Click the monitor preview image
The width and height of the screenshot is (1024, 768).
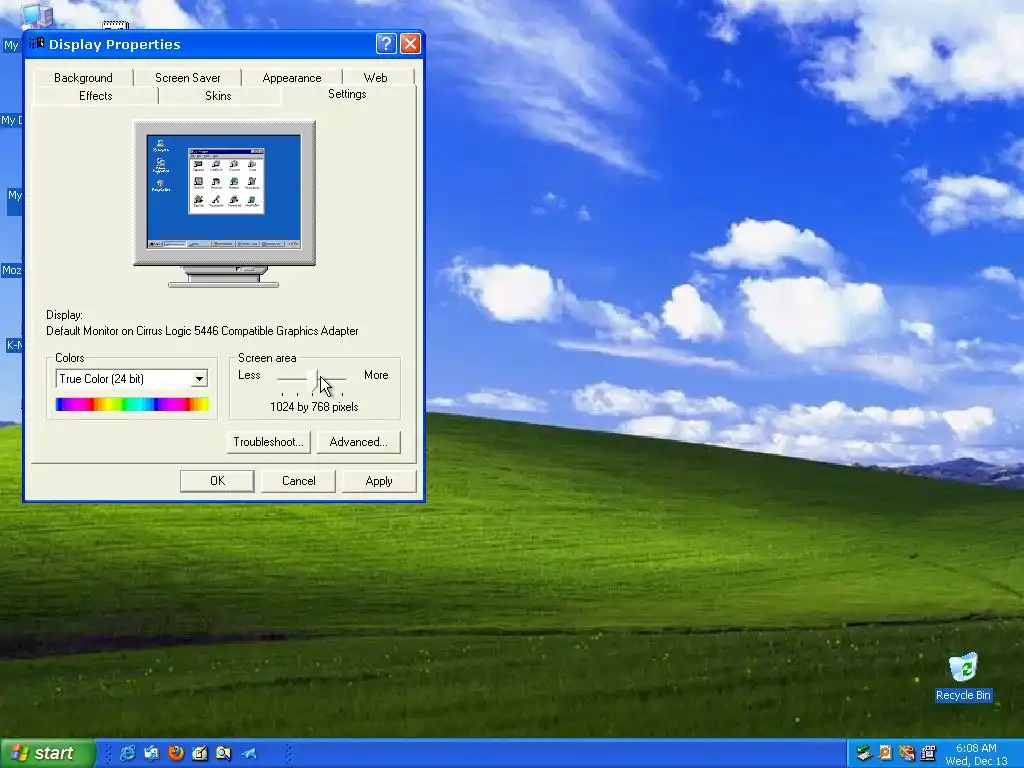click(x=225, y=204)
